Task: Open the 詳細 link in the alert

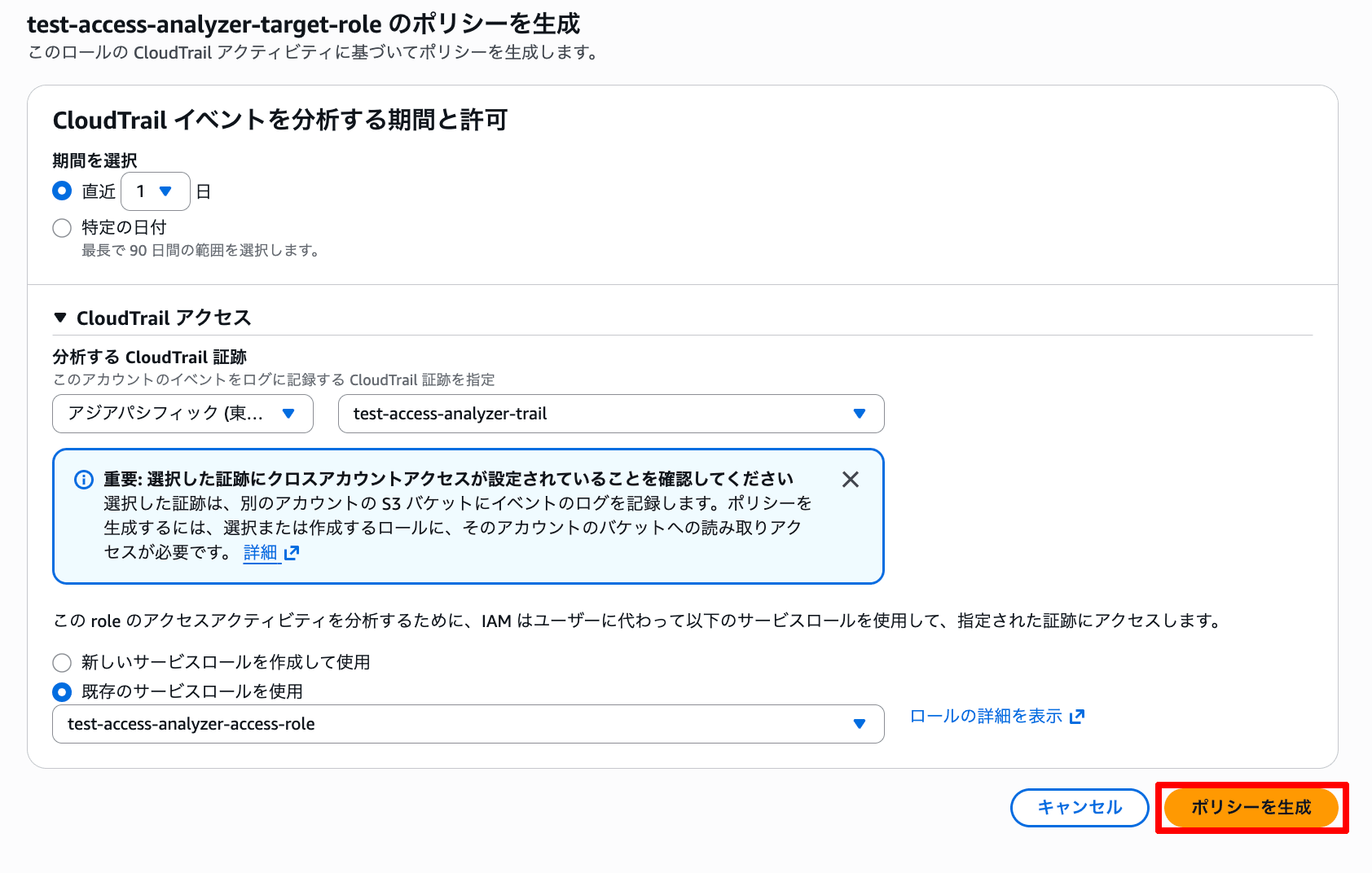Action: pyautogui.click(x=261, y=553)
